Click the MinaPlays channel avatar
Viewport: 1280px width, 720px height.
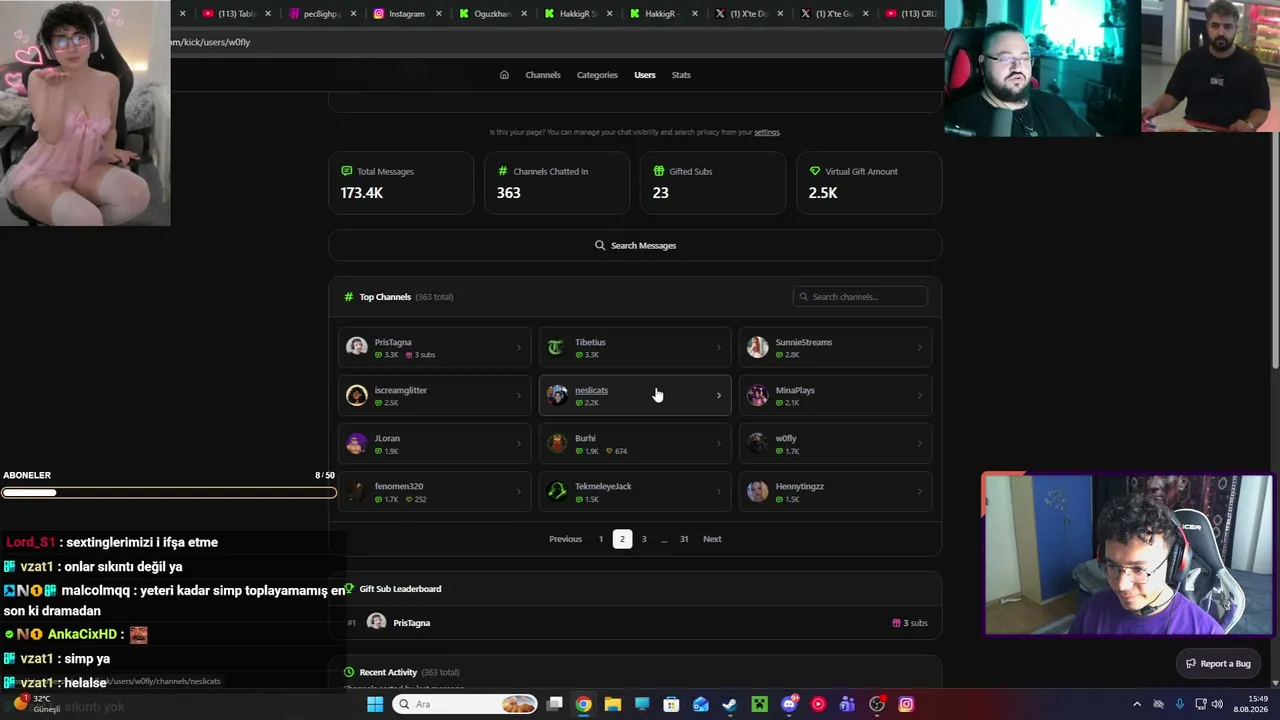(758, 395)
